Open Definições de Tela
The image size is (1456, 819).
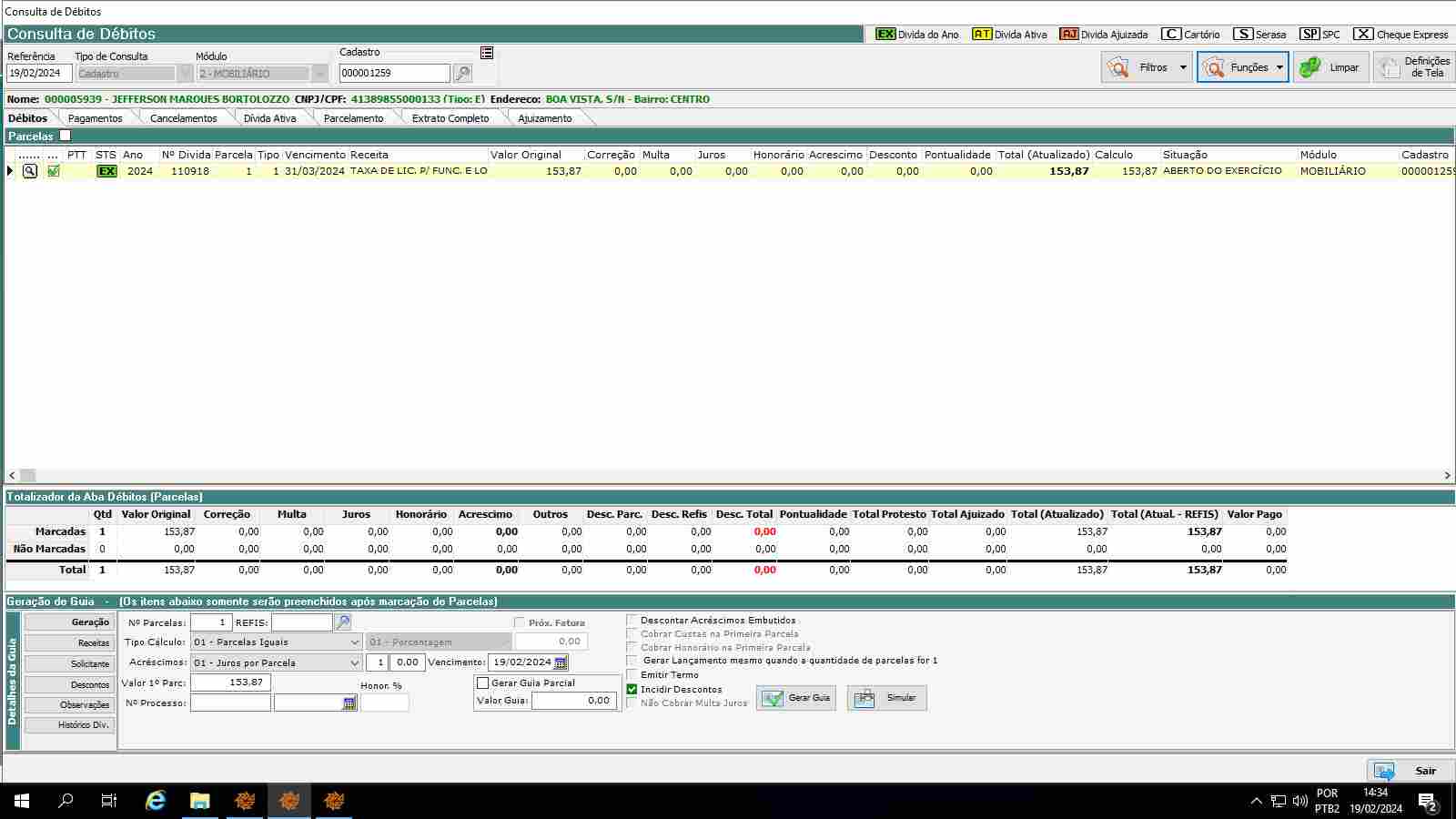click(1415, 67)
